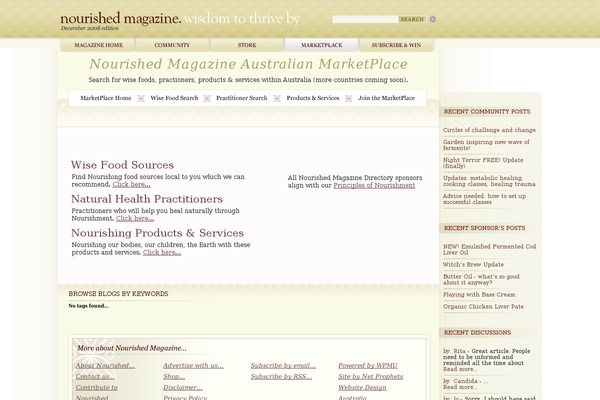Select the Marketplace tab
The height and width of the screenshot is (400, 600).
321,45
